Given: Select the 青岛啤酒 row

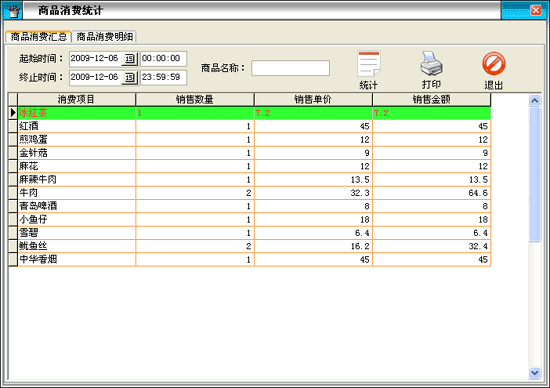Looking at the screenshot, I should point(250,206).
